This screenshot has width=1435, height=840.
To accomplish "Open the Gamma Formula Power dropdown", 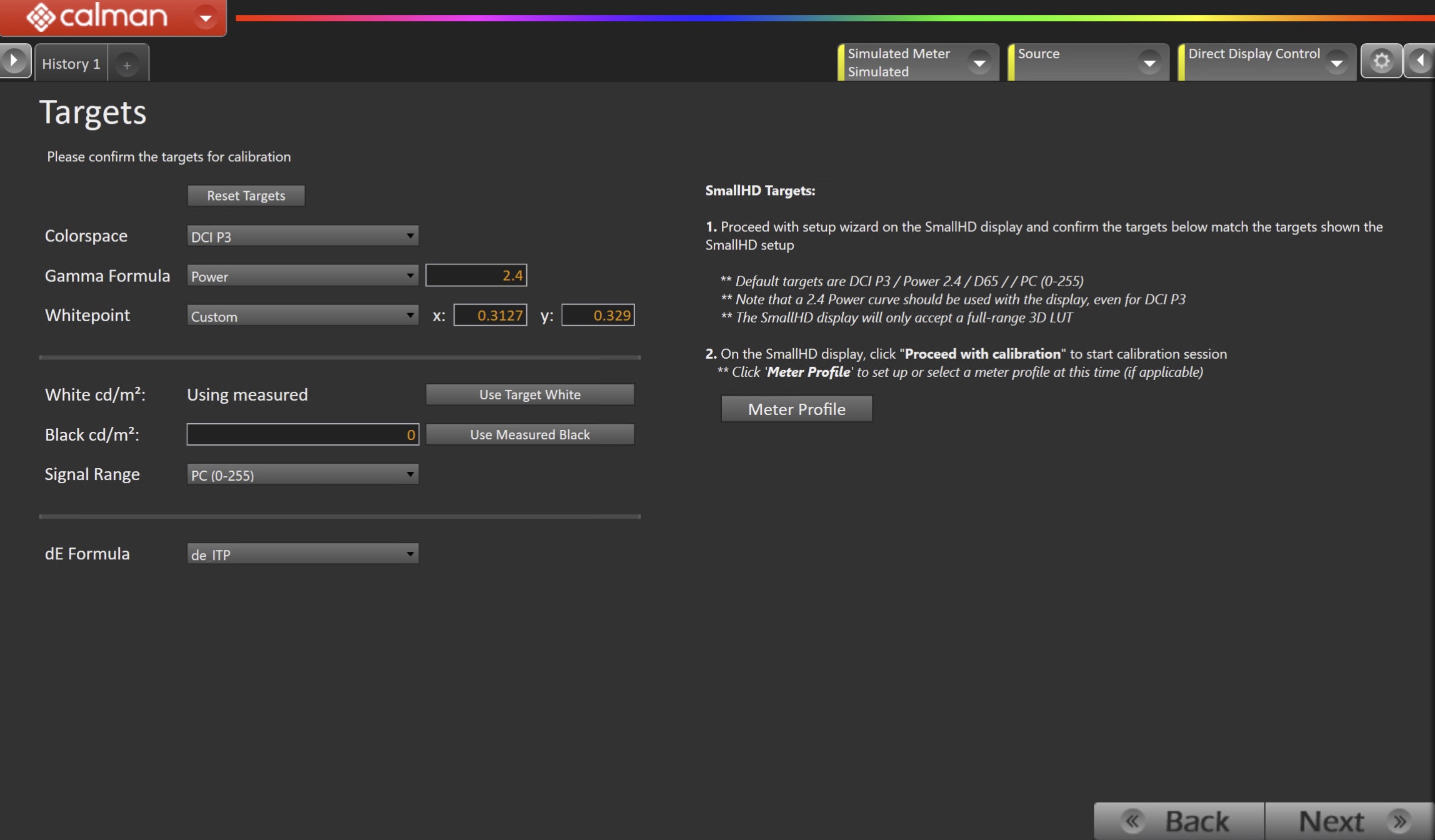I will (x=302, y=276).
